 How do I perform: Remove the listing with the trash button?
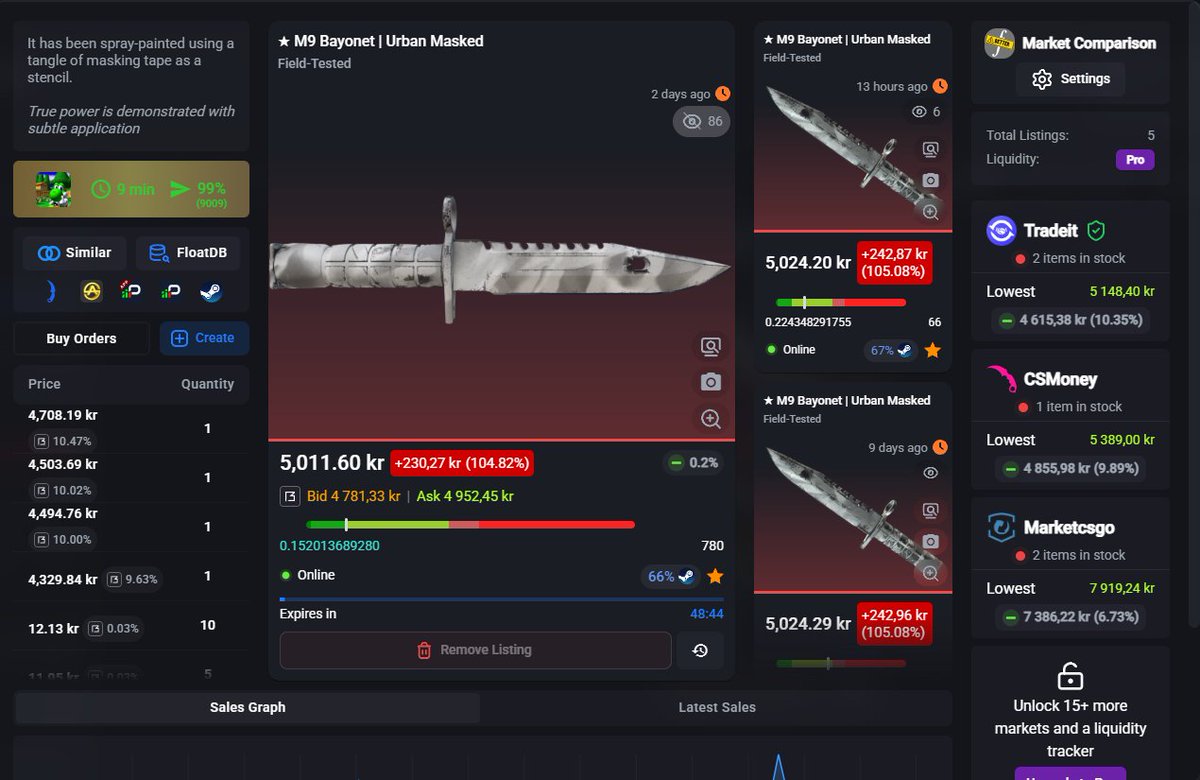475,650
